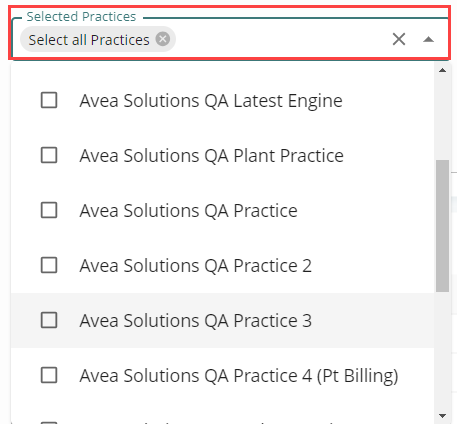
Task: Click the list scrollbar up arrow
Action: (443, 70)
